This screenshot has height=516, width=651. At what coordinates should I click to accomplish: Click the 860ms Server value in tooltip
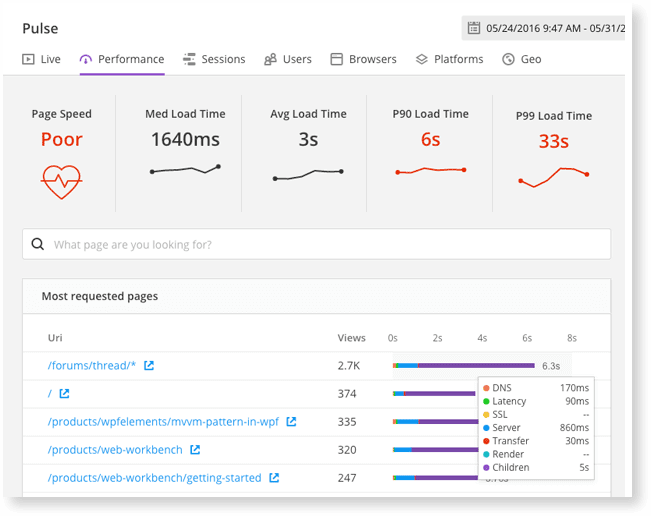coord(574,428)
